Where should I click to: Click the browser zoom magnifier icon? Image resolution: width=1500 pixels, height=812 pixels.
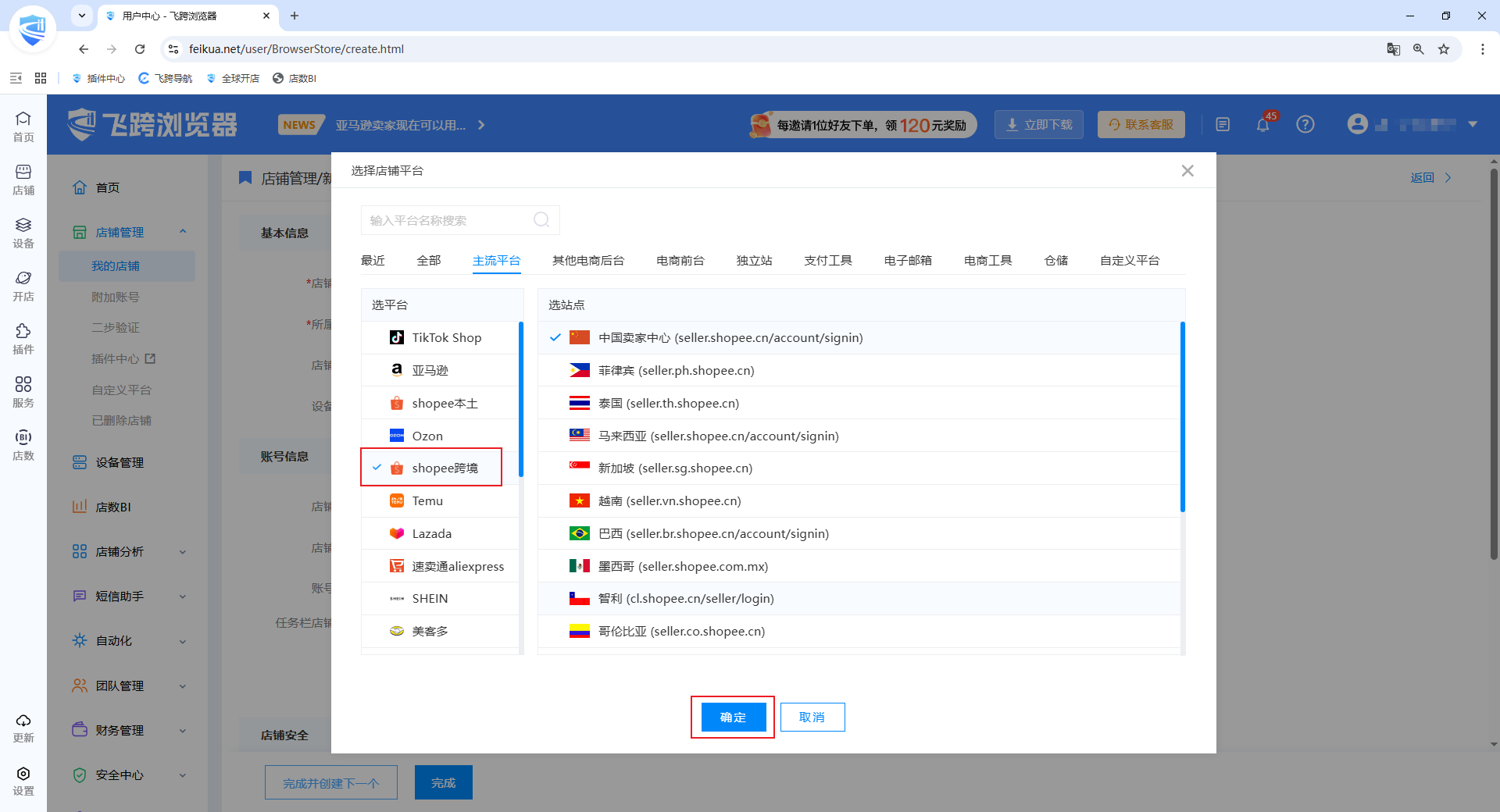pos(1419,49)
